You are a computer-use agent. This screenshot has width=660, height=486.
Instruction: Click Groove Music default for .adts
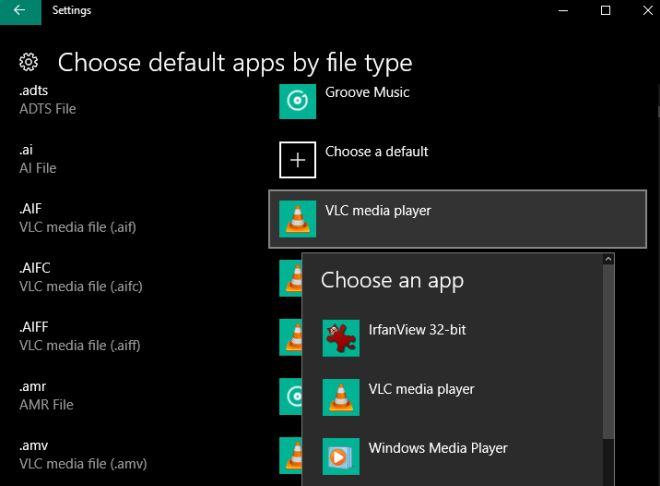pos(367,92)
